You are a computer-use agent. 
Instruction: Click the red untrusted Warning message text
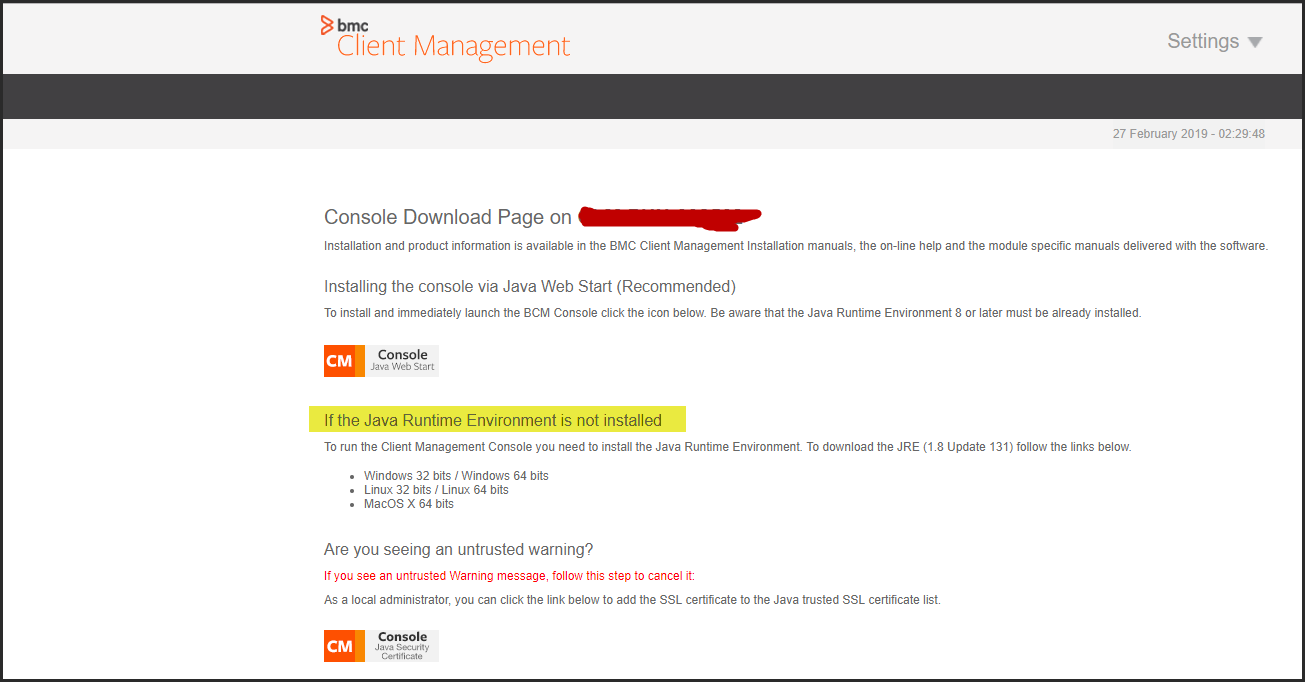coord(509,576)
